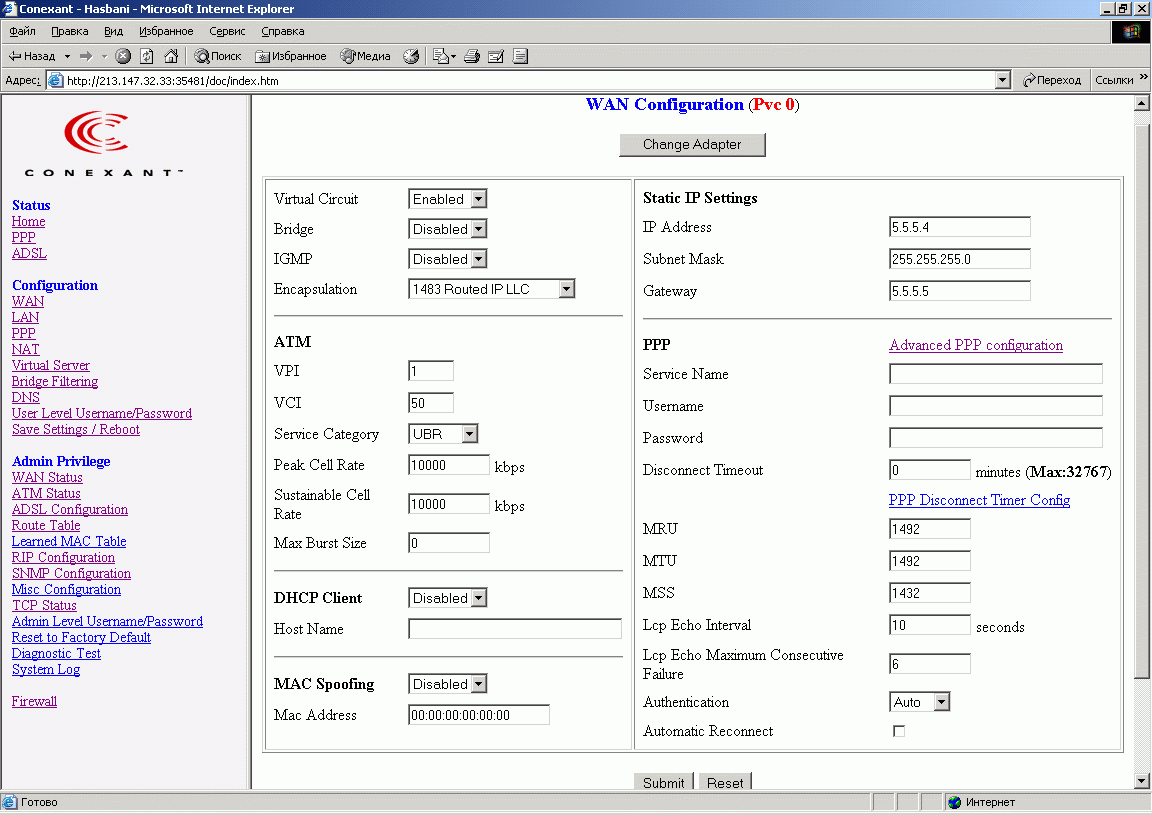
Task: Click the Gateway input field
Action: coord(960,290)
